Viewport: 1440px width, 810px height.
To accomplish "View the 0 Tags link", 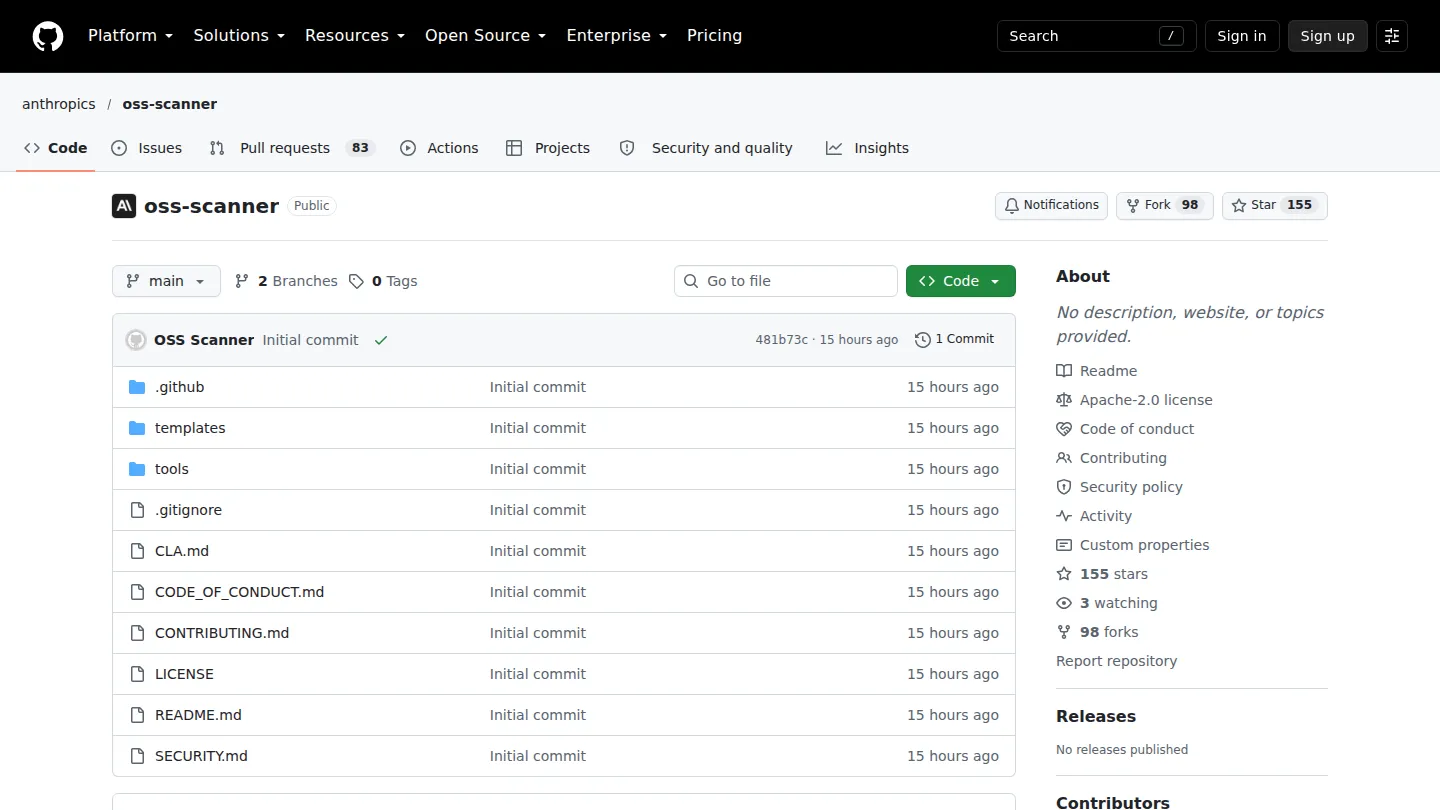I will [383, 281].
